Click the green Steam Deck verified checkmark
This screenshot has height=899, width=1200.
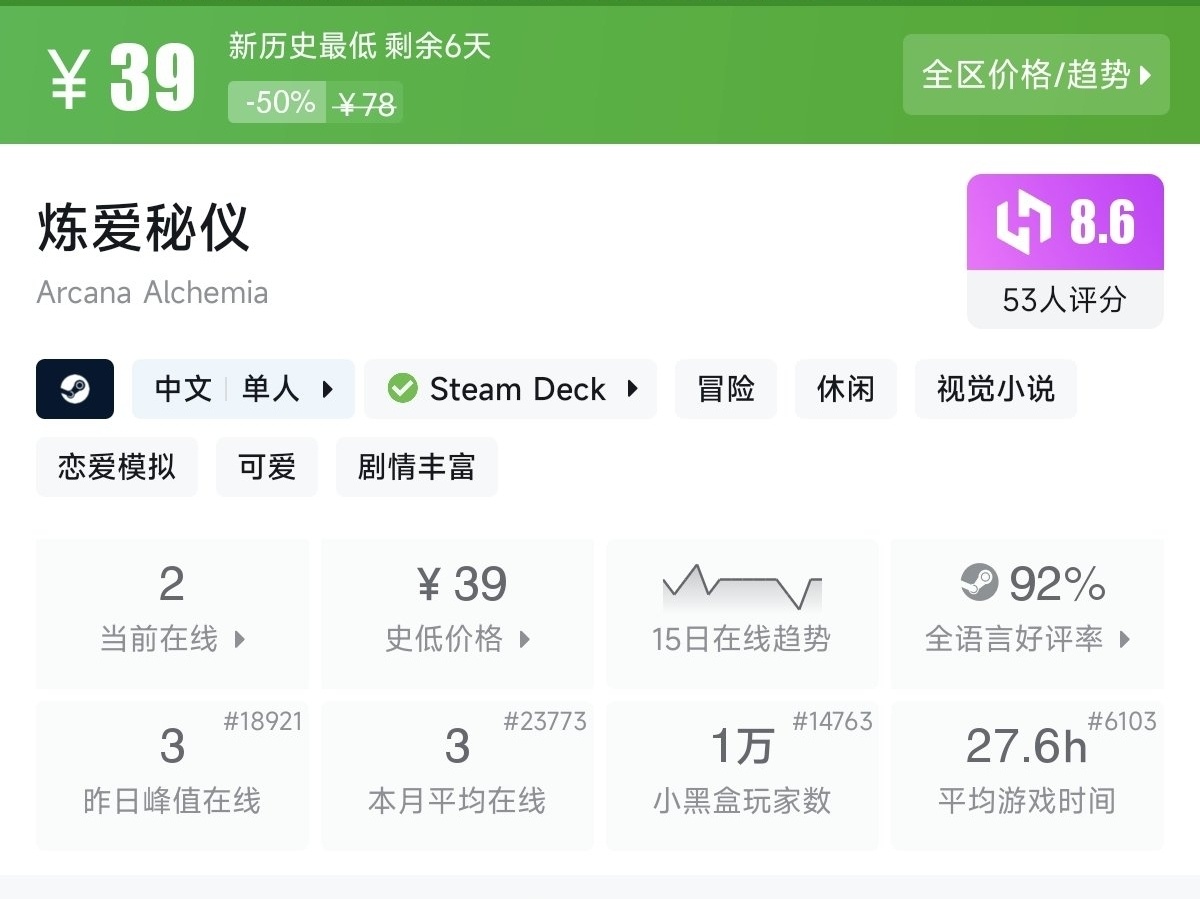[x=402, y=389]
